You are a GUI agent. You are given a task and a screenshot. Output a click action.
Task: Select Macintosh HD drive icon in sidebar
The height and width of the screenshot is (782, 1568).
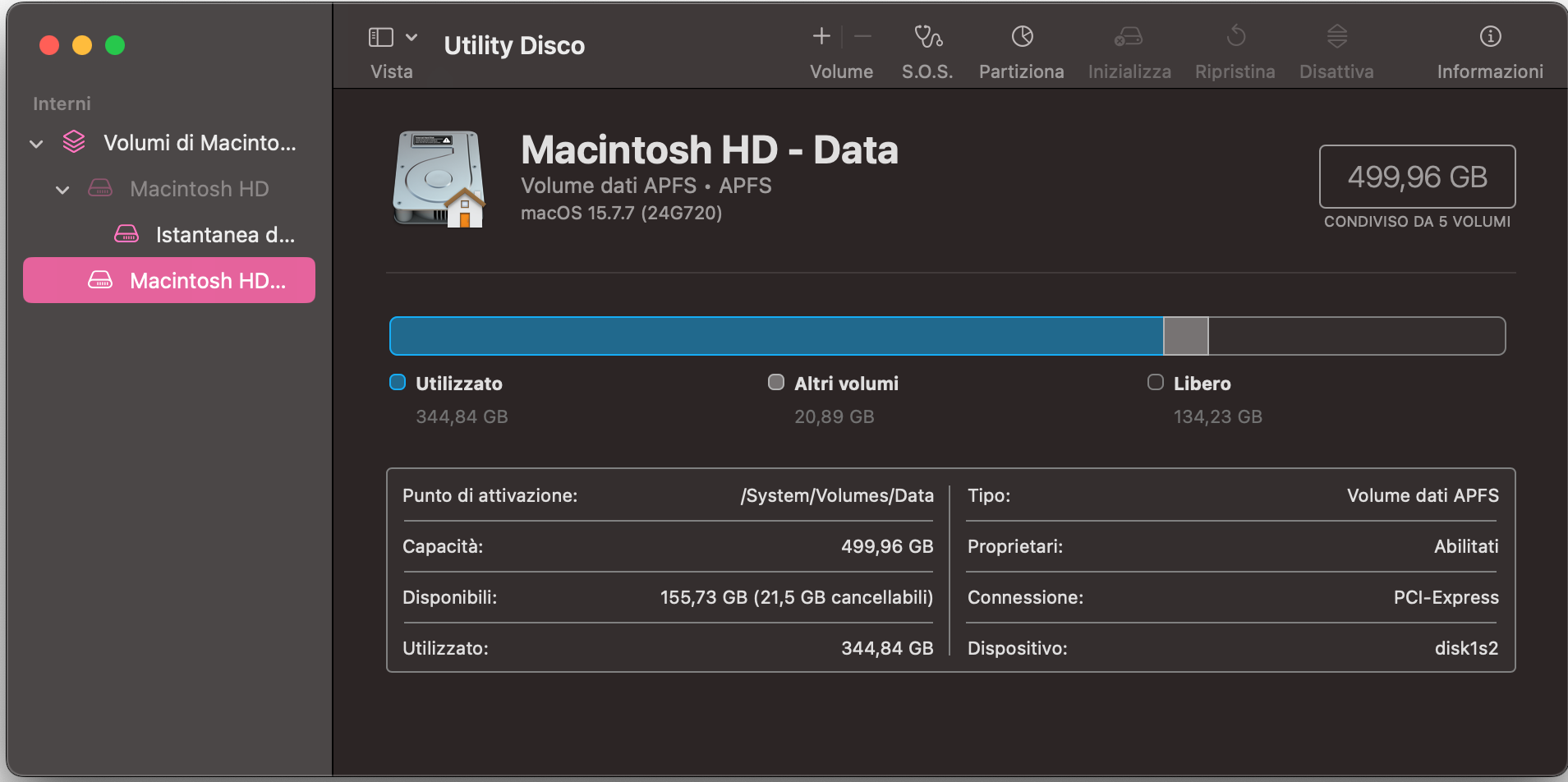(x=100, y=188)
